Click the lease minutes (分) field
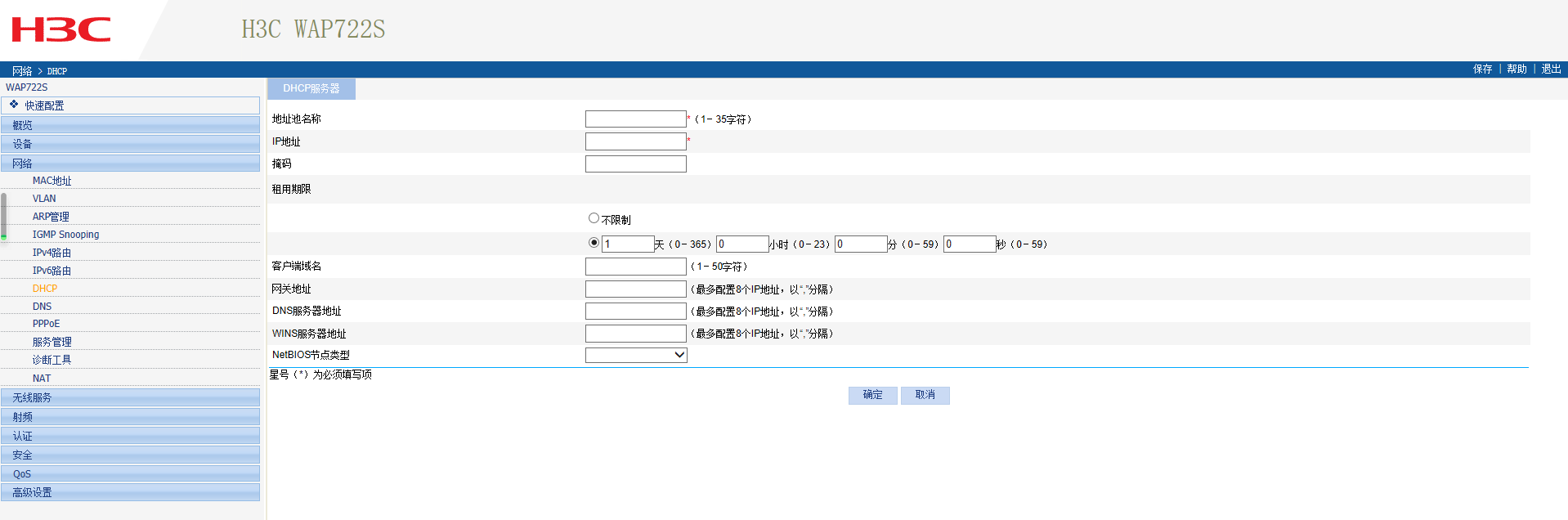Screen dimensions: 1568x520 (x=861, y=244)
